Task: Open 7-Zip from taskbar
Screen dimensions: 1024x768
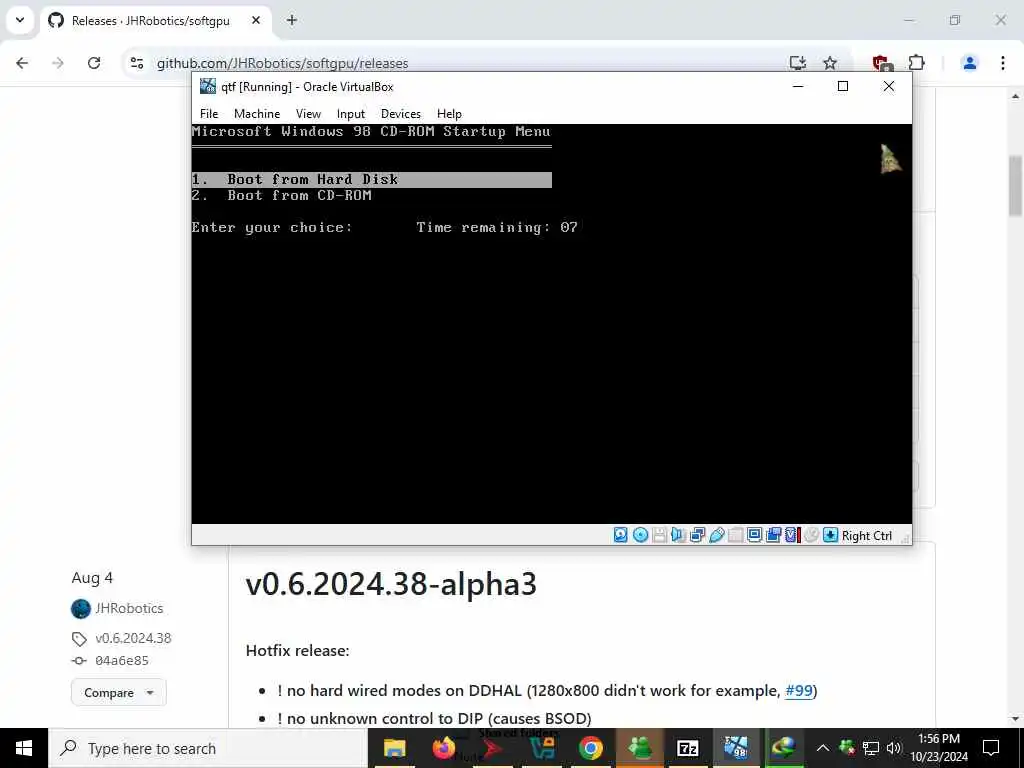Action: [x=688, y=748]
